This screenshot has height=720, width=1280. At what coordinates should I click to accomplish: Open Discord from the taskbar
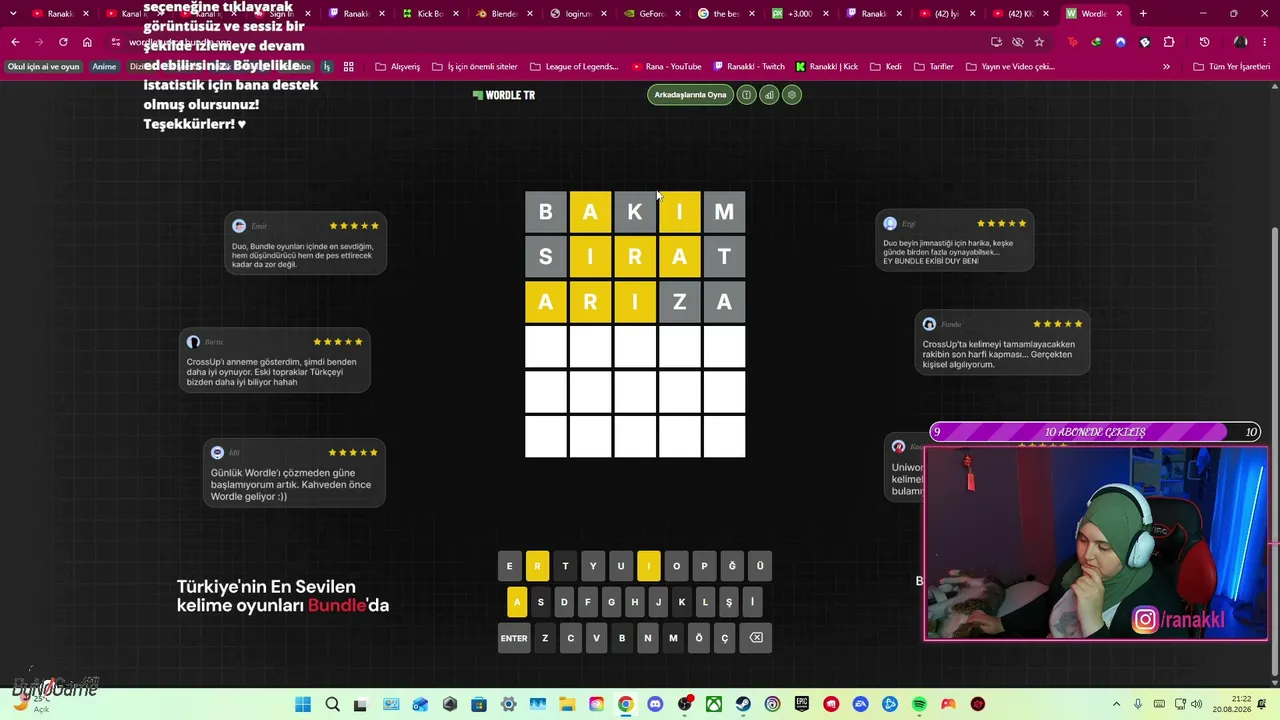(x=655, y=704)
